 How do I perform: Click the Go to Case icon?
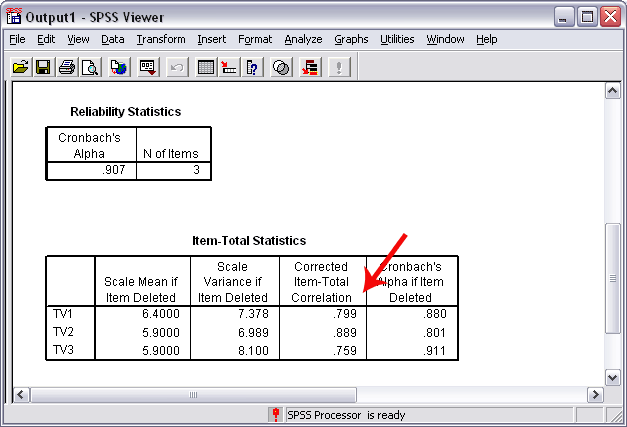pyautogui.click(x=229, y=67)
